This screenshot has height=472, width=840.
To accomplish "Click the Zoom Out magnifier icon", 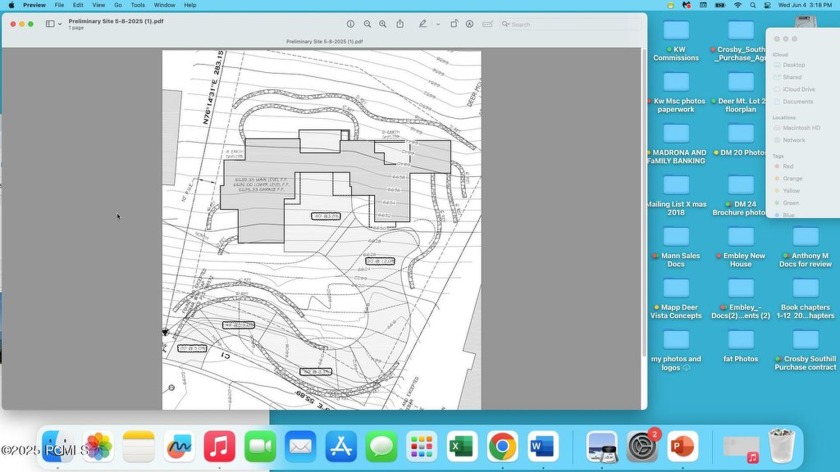I will [x=367, y=24].
